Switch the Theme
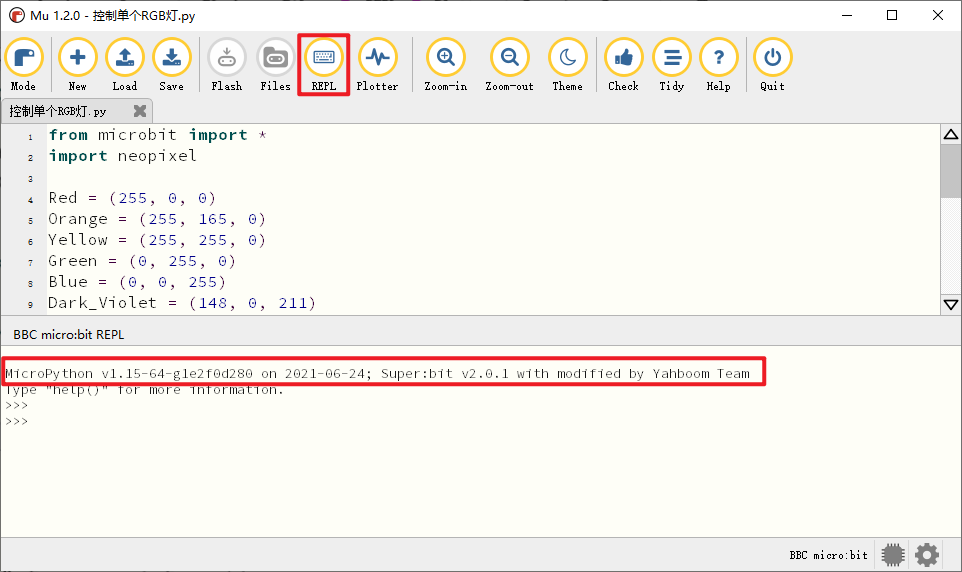The width and height of the screenshot is (962, 572). (x=568, y=64)
